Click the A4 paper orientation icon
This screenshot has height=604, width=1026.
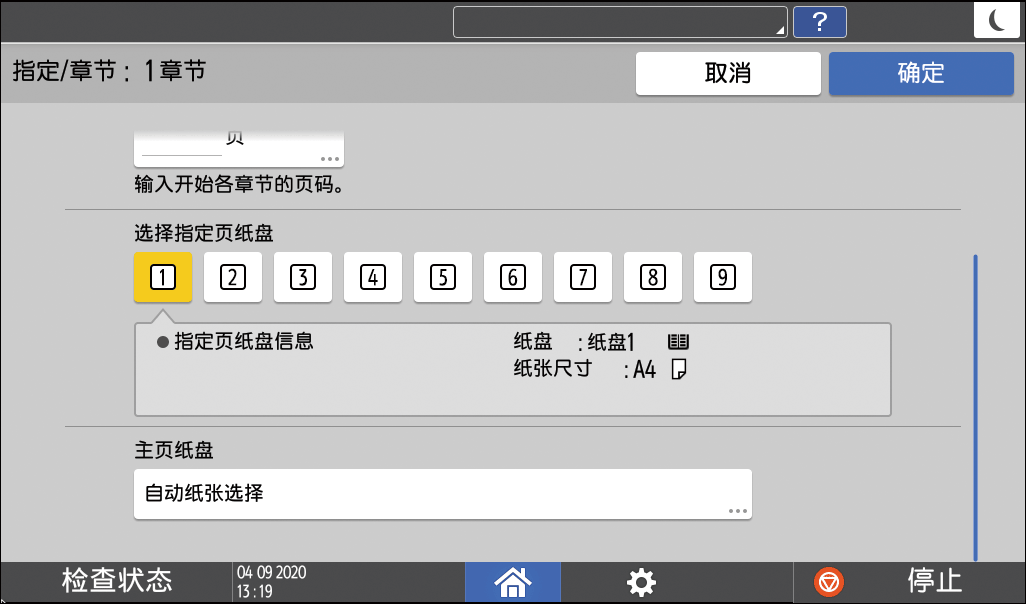tap(677, 370)
